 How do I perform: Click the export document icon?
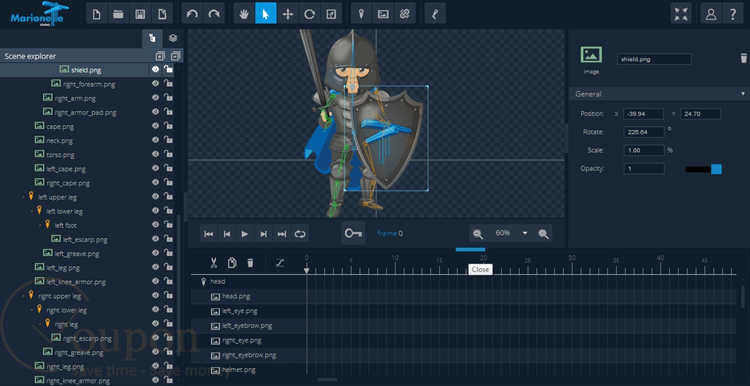pos(162,13)
